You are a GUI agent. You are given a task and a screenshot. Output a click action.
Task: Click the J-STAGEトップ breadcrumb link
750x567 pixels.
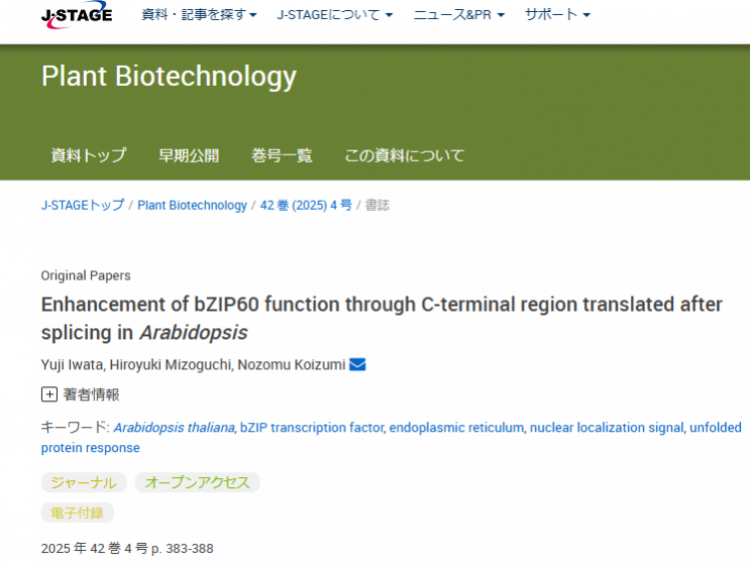(82, 205)
